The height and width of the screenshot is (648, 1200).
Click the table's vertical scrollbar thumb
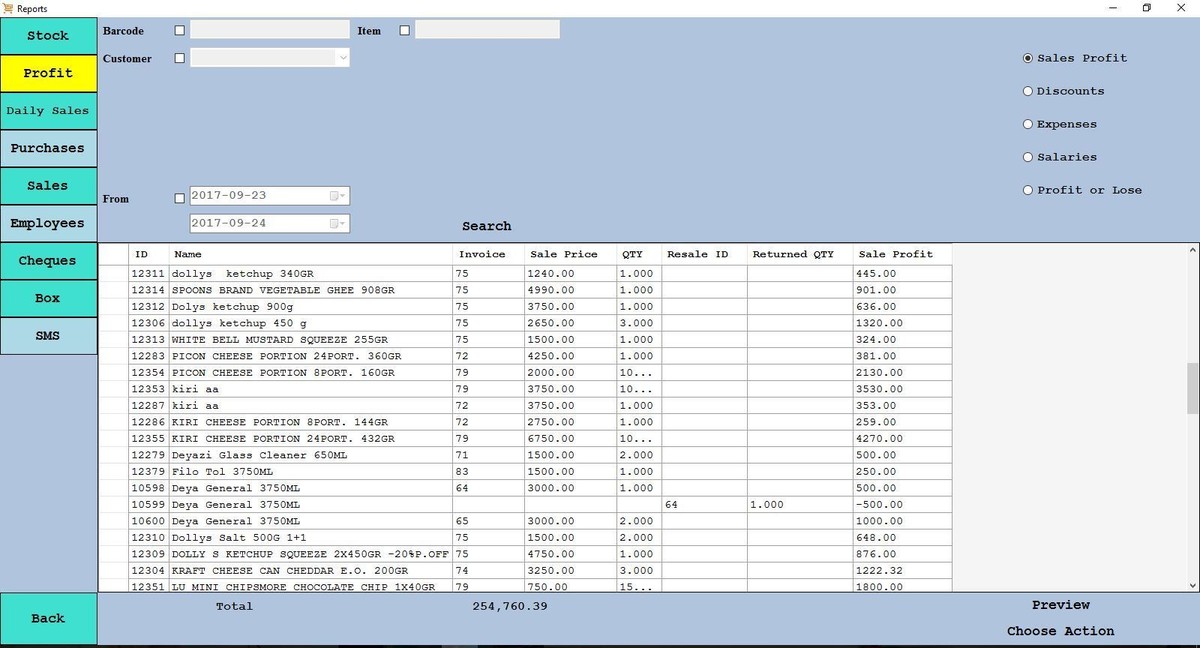tap(1192, 388)
